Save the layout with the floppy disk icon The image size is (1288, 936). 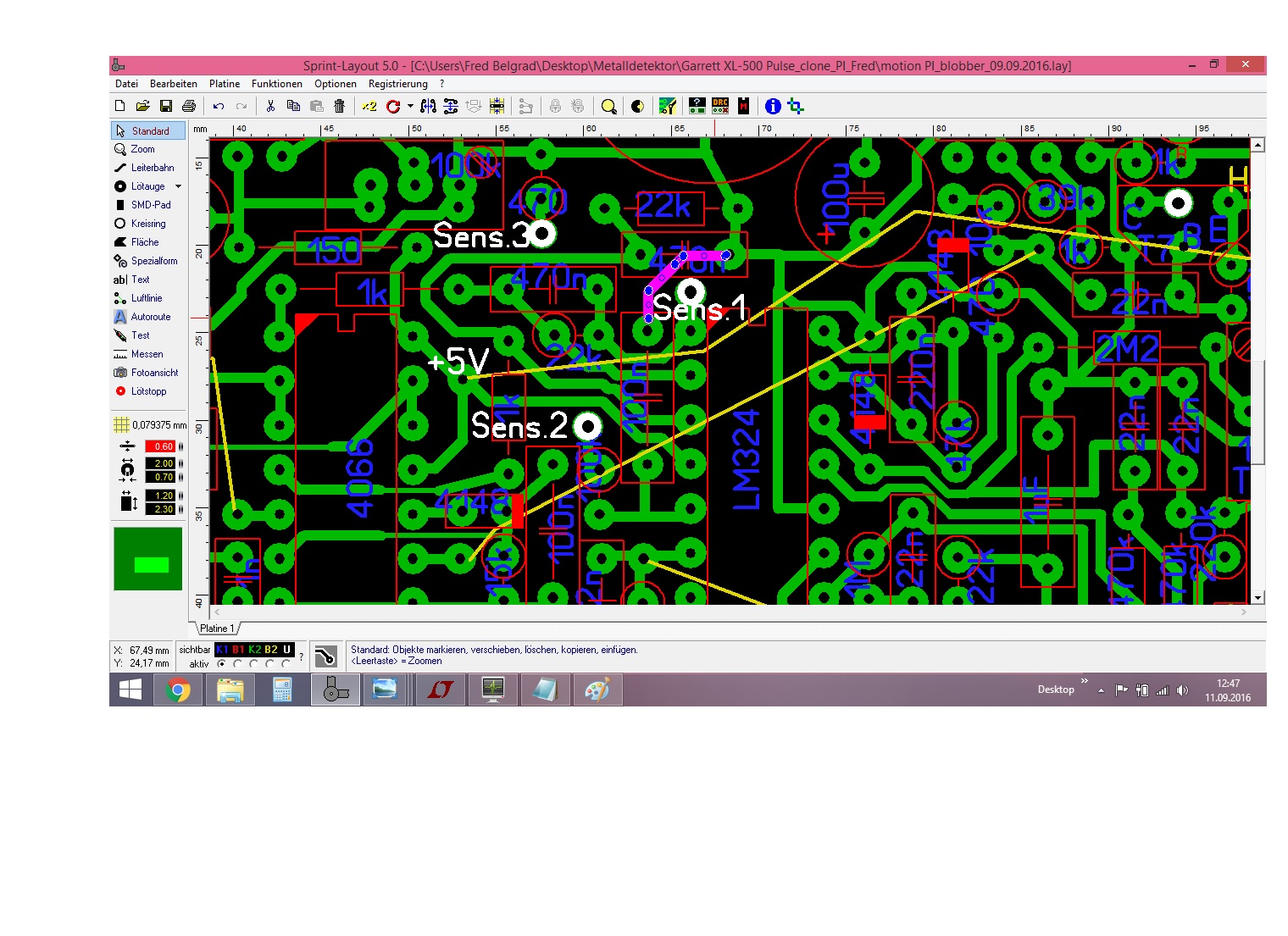(166, 106)
